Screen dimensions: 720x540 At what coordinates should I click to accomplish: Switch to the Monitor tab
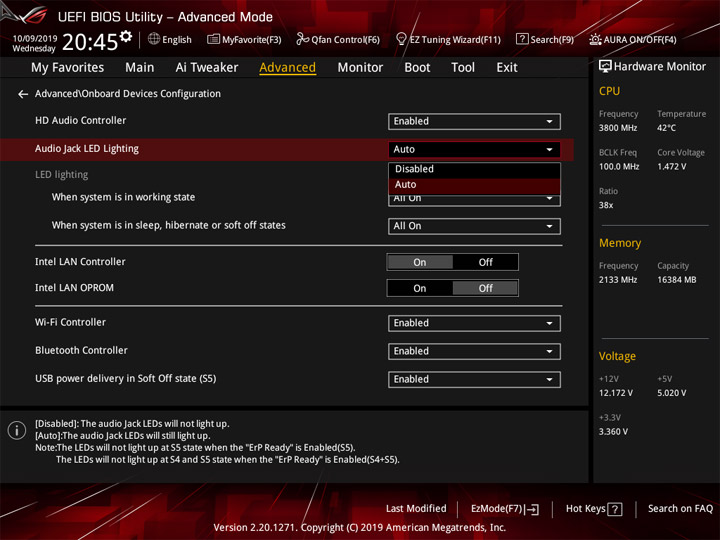[360, 68]
